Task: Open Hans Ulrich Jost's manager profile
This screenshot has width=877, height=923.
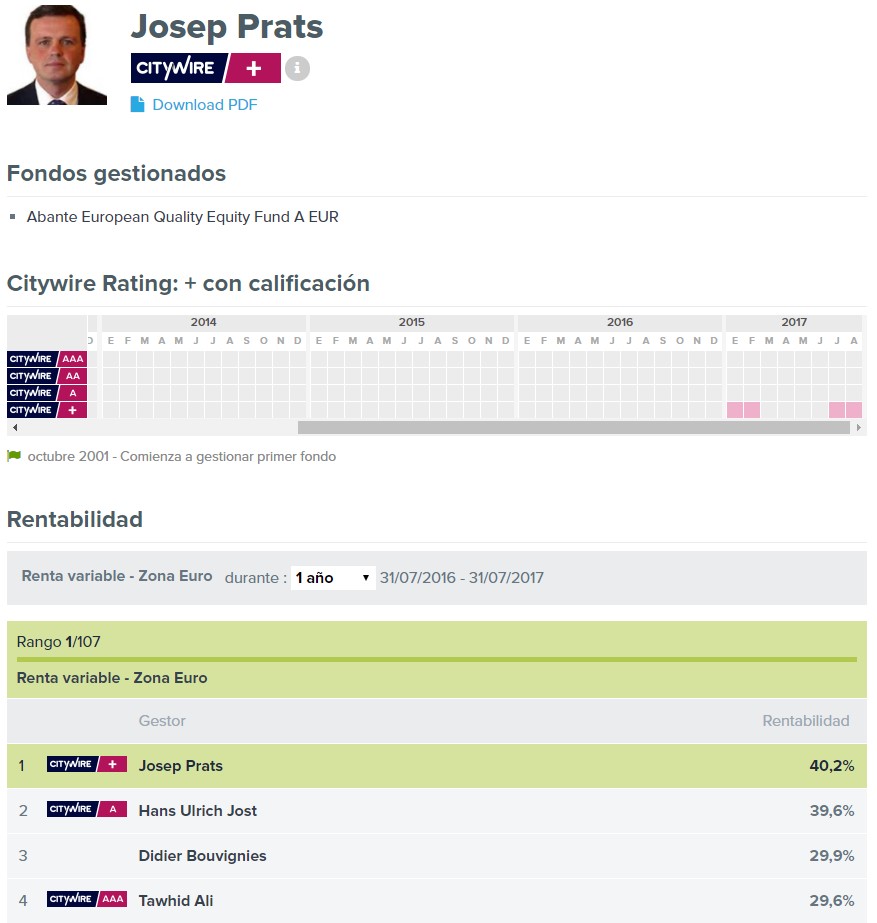Action: pyautogui.click(x=198, y=811)
